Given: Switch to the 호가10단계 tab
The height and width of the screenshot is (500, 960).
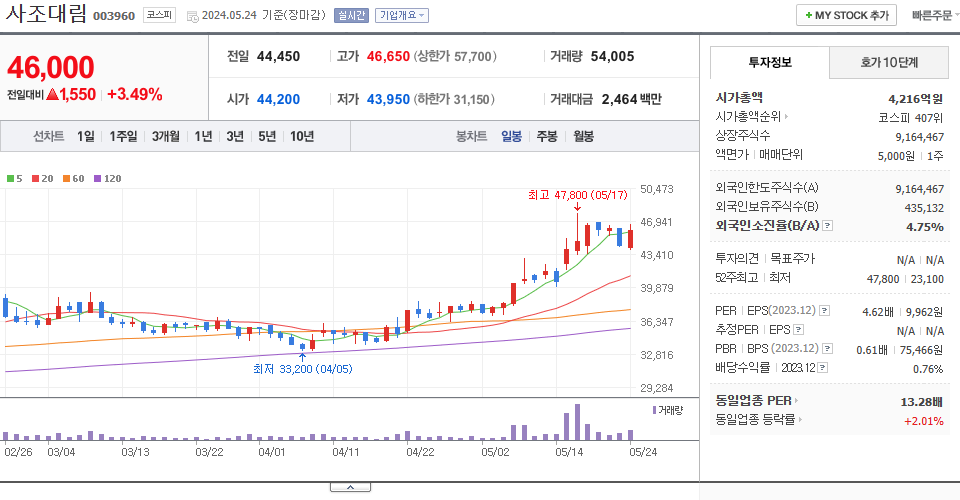Looking at the screenshot, I should (889, 62).
